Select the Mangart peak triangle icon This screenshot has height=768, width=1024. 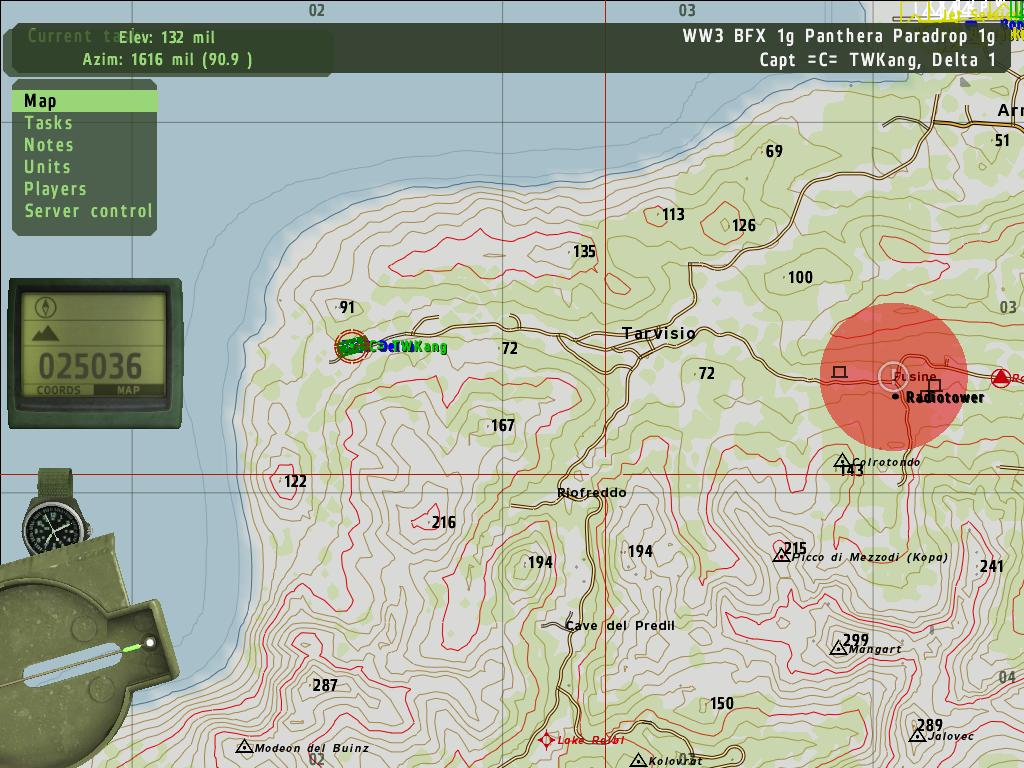click(838, 648)
